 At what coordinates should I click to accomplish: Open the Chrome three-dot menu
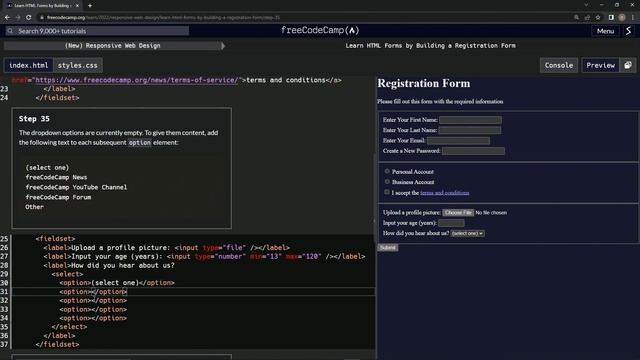pyautogui.click(x=633, y=18)
